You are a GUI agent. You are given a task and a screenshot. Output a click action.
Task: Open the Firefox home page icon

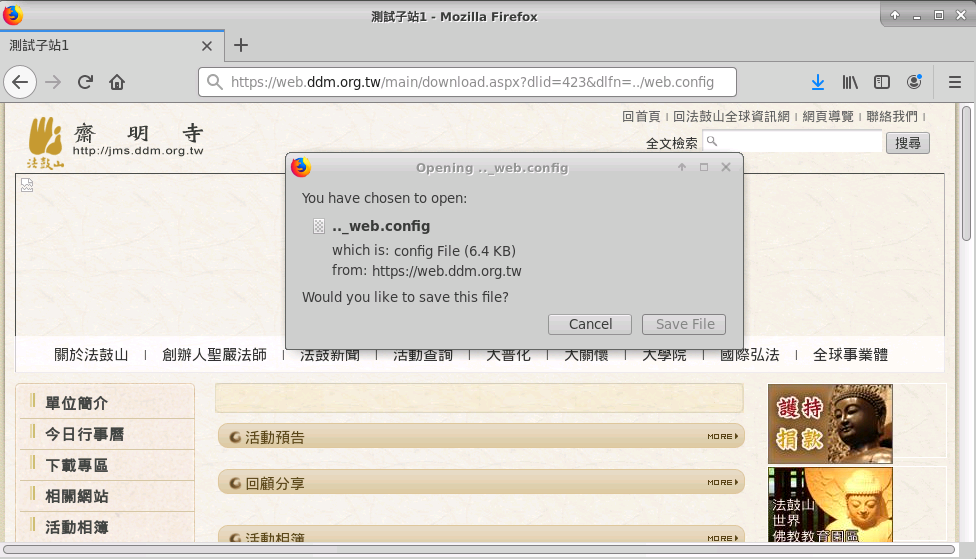tap(117, 82)
